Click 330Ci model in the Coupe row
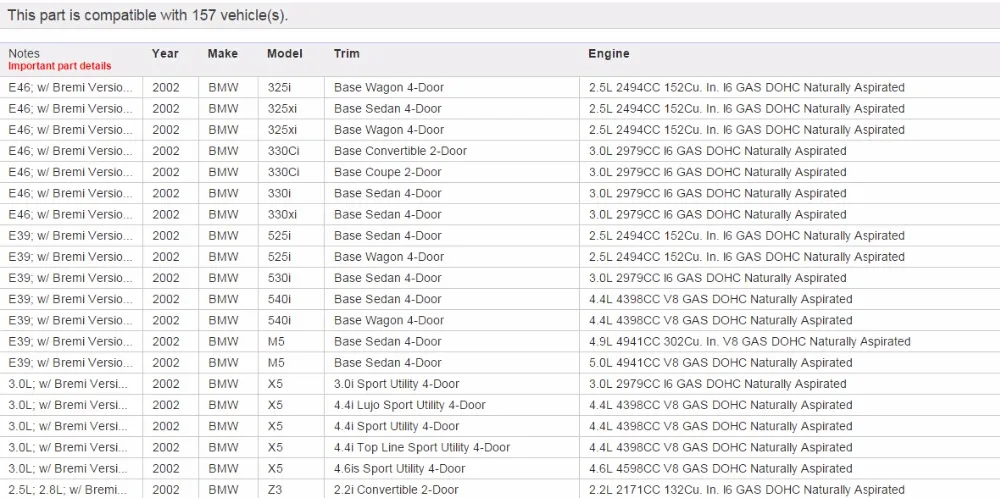The image size is (1000, 498). coord(283,172)
